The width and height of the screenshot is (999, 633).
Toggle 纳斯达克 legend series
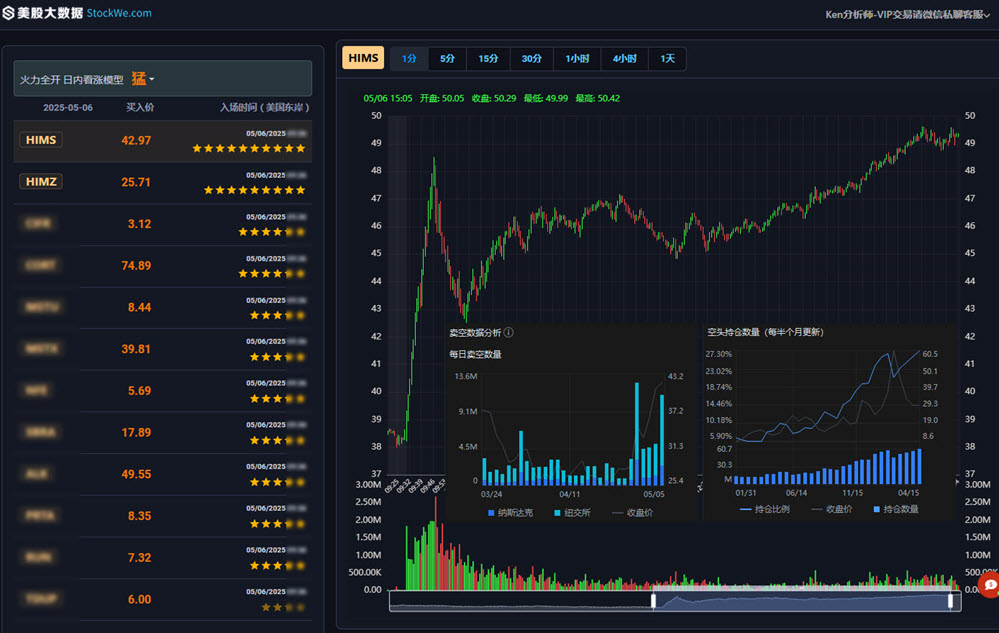[x=510, y=513]
